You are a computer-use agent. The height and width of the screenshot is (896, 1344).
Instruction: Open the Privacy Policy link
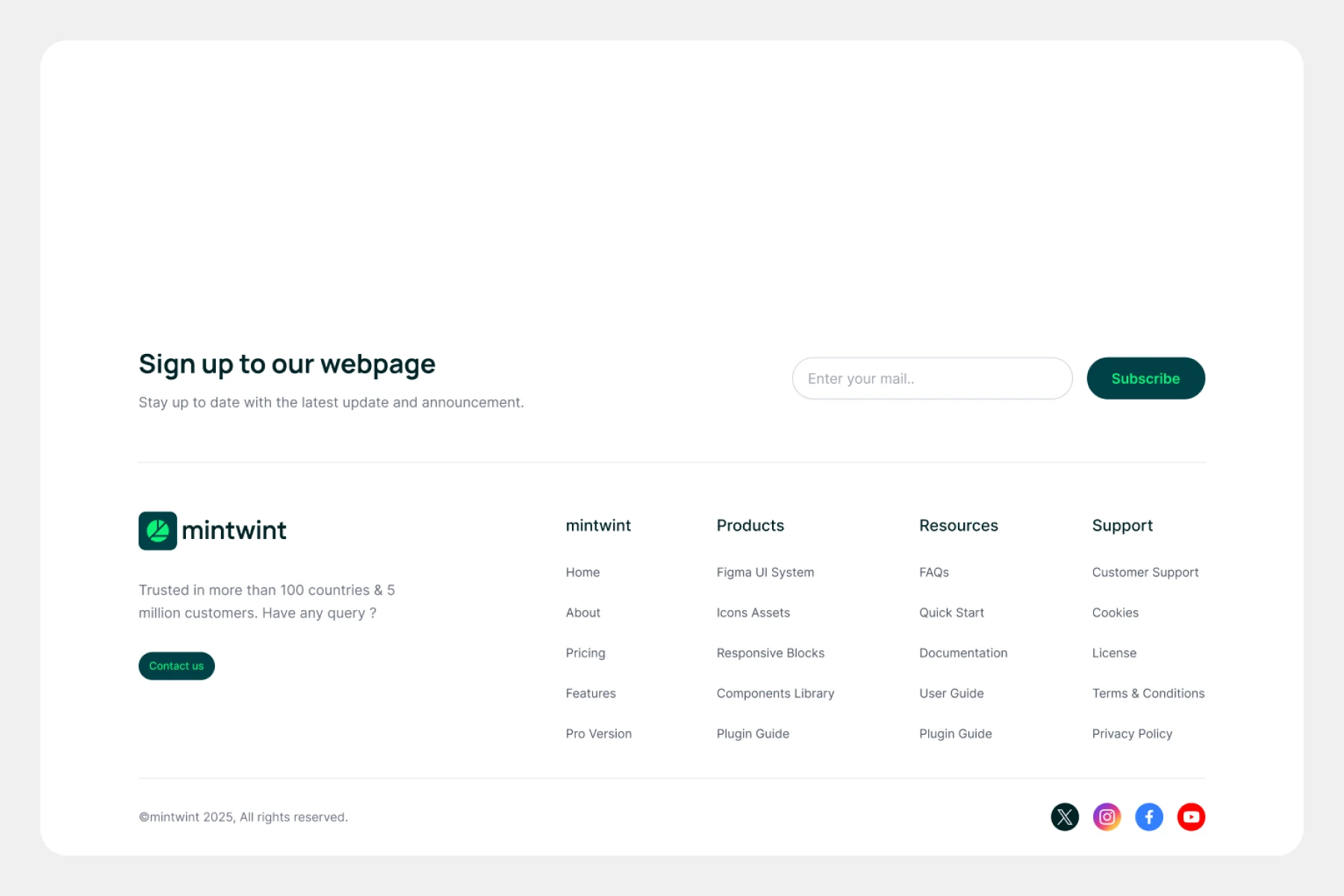[x=1132, y=734]
